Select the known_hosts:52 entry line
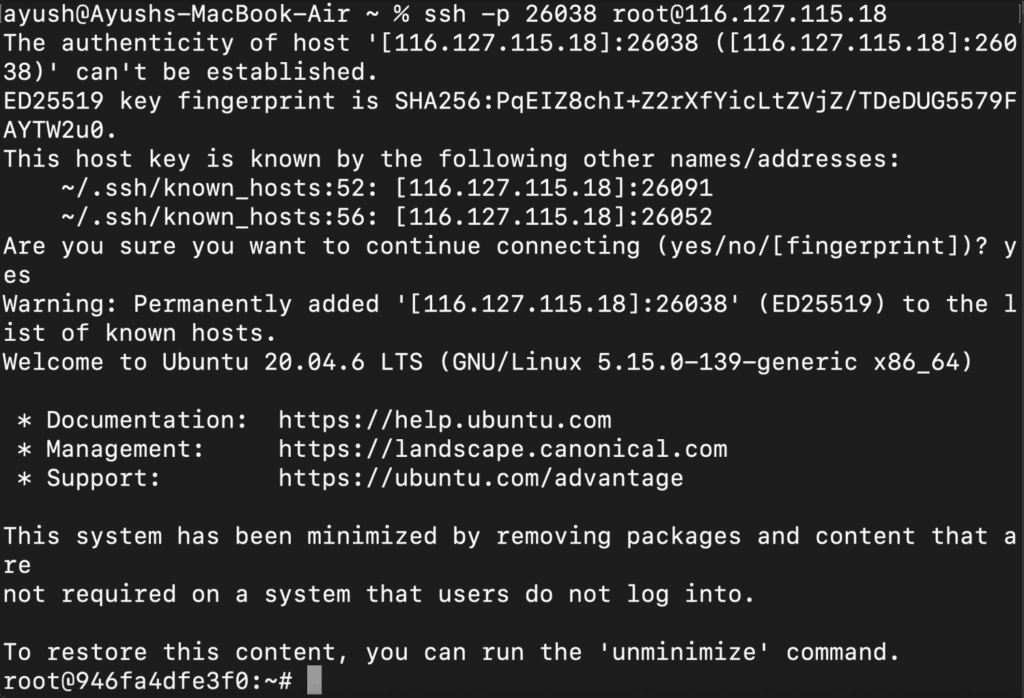The width and height of the screenshot is (1024, 698). [387, 188]
